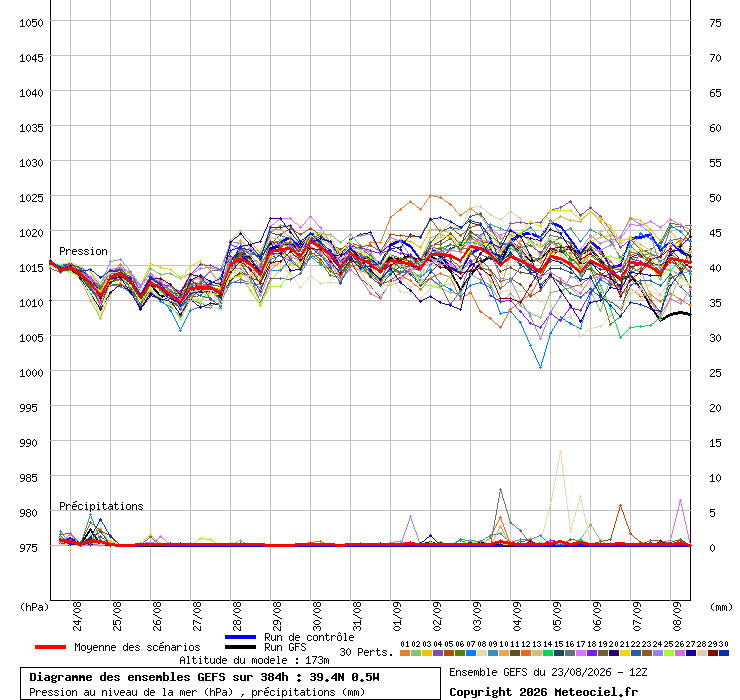Image resolution: width=740 pixels, height=700 pixels.
Task: Click the 'Run de contrôle' legend label
Action: (309, 637)
